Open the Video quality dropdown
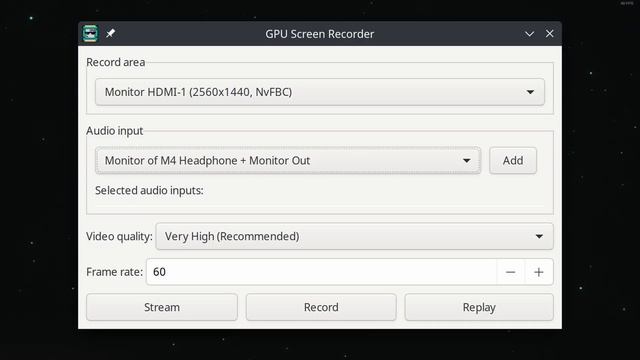Viewport: 640px width, 360px height. pos(354,236)
